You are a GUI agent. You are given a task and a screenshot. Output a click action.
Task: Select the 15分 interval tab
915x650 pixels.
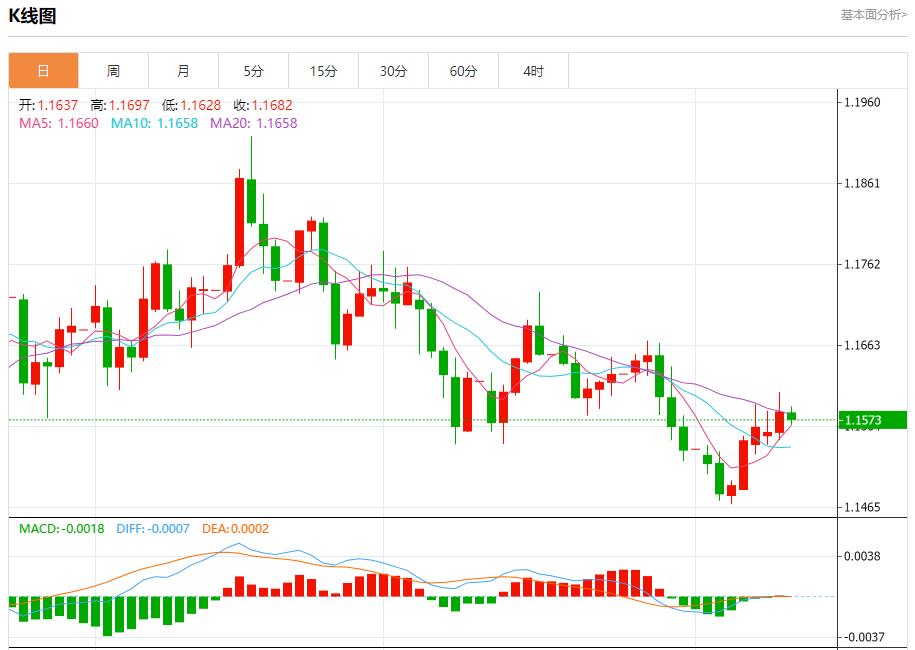tap(323, 71)
